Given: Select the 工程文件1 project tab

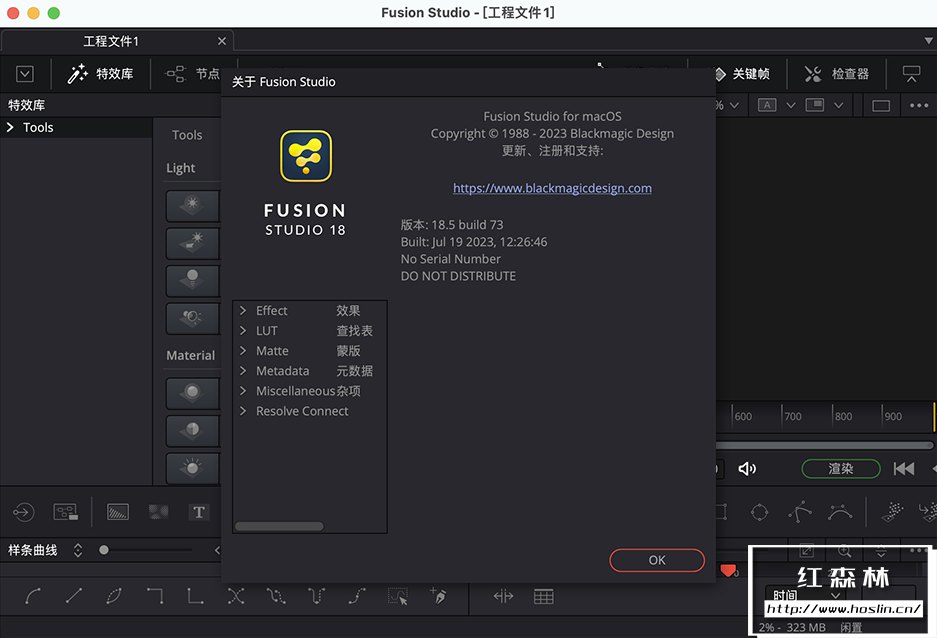Looking at the screenshot, I should coord(117,41).
